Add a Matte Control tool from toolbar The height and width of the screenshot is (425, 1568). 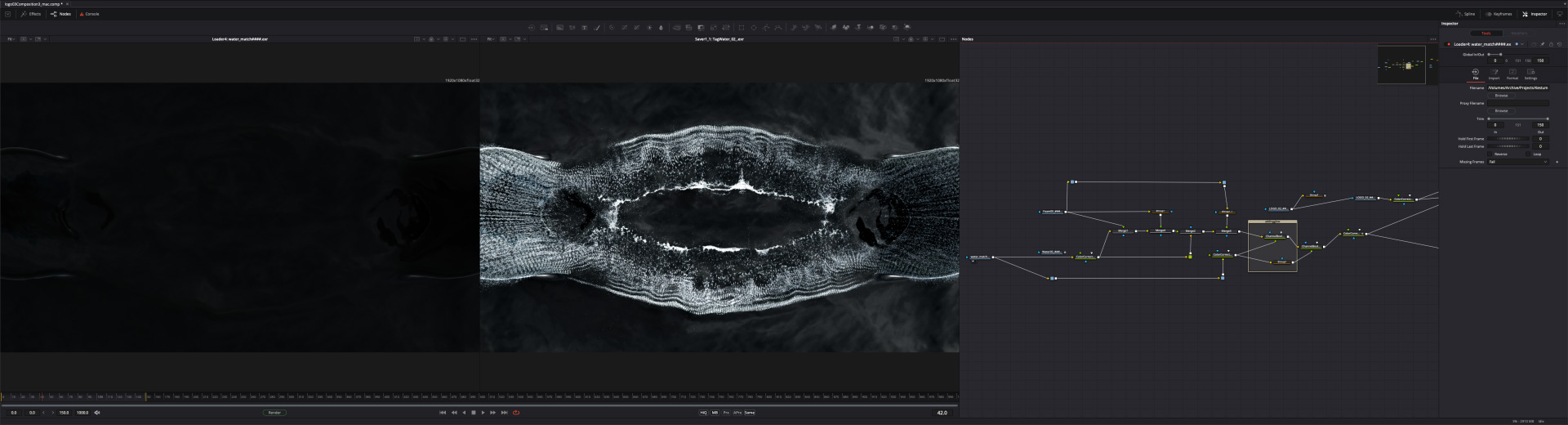[x=701, y=27]
